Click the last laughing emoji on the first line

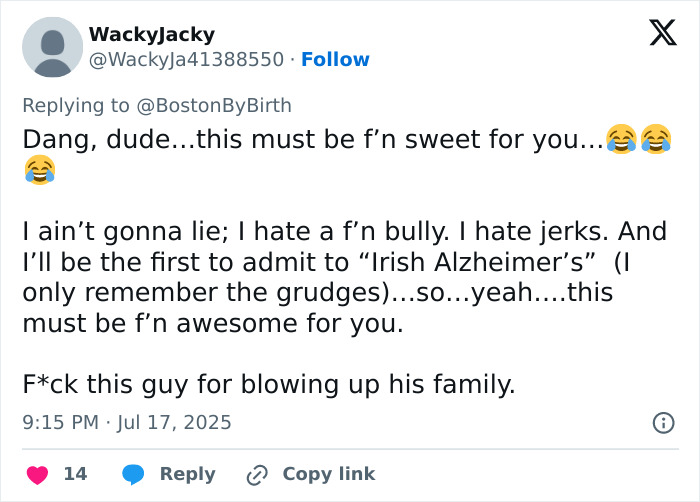[x=656, y=139]
